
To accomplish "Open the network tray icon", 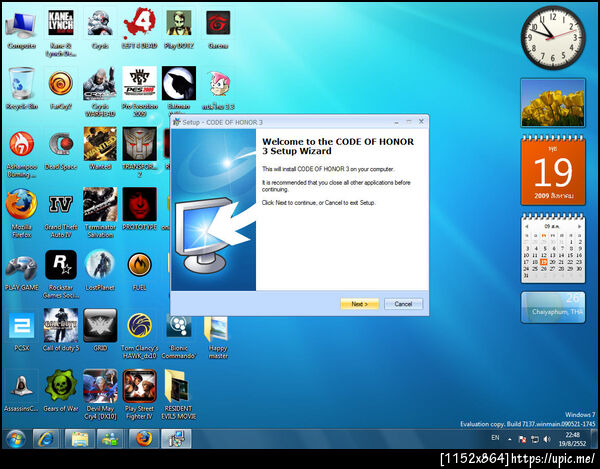I will pyautogui.click(x=535, y=439).
